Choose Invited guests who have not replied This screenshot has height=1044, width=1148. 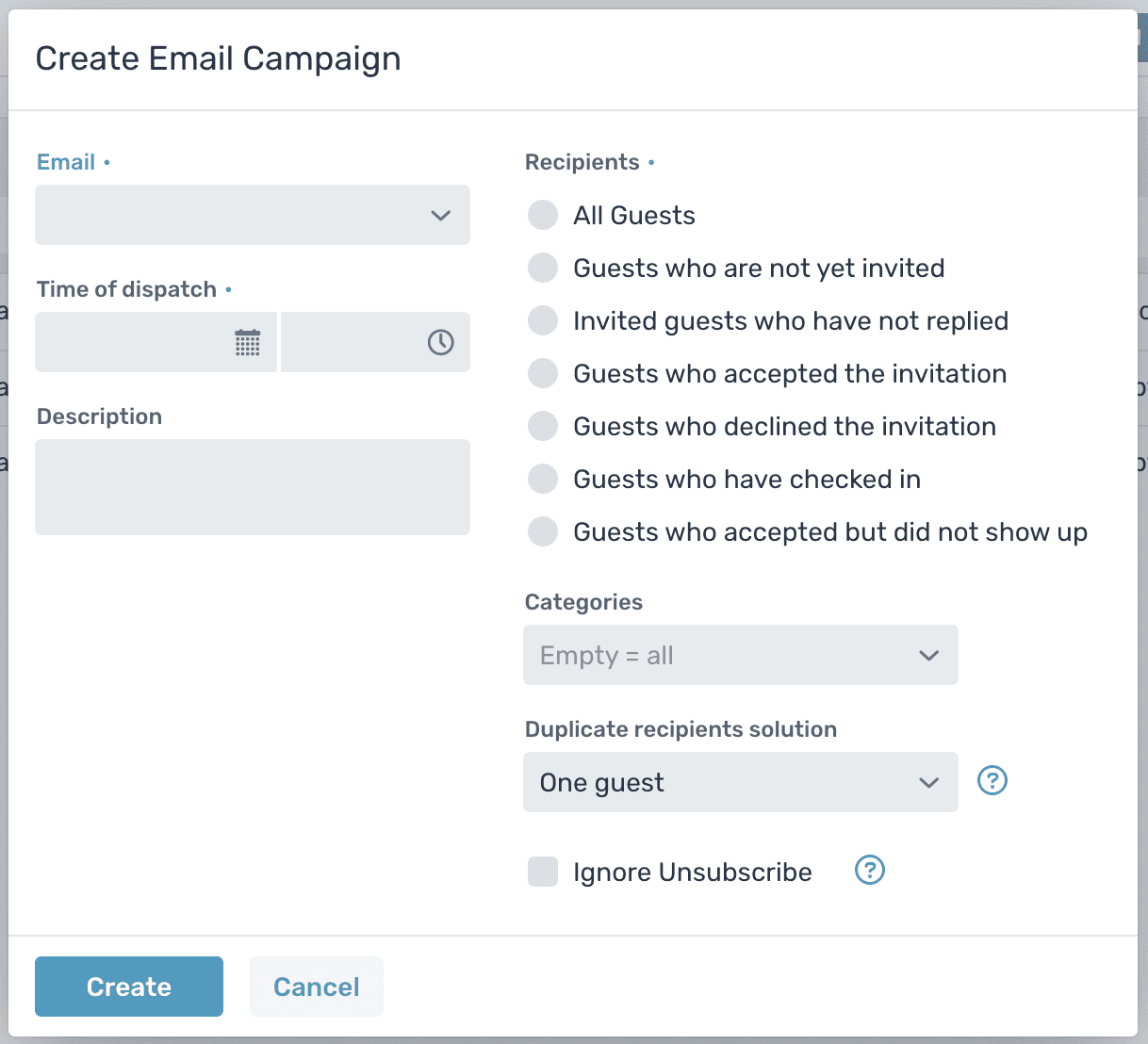coord(543,320)
